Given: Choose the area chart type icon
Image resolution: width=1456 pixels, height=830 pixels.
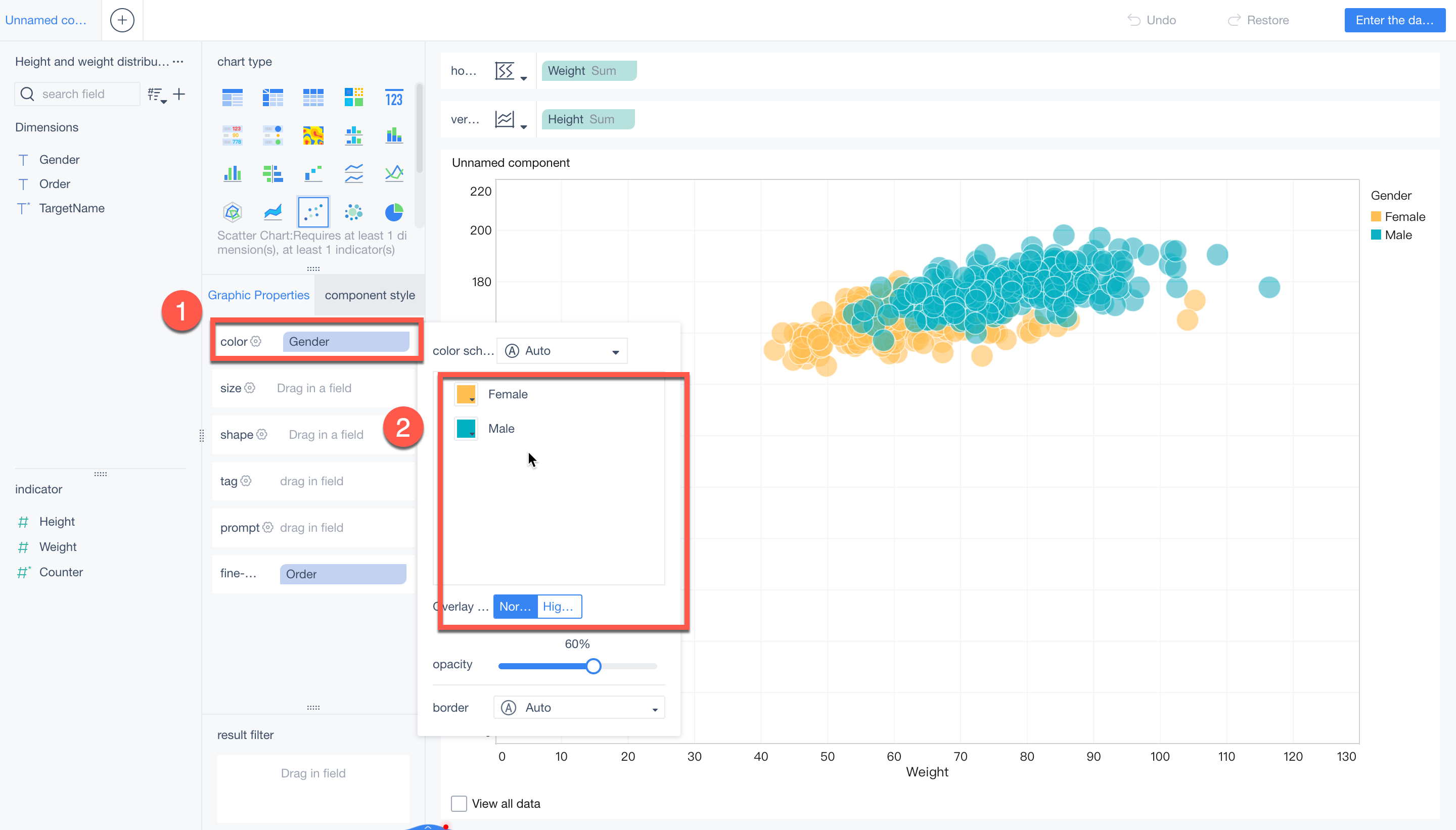Looking at the screenshot, I should (272, 212).
